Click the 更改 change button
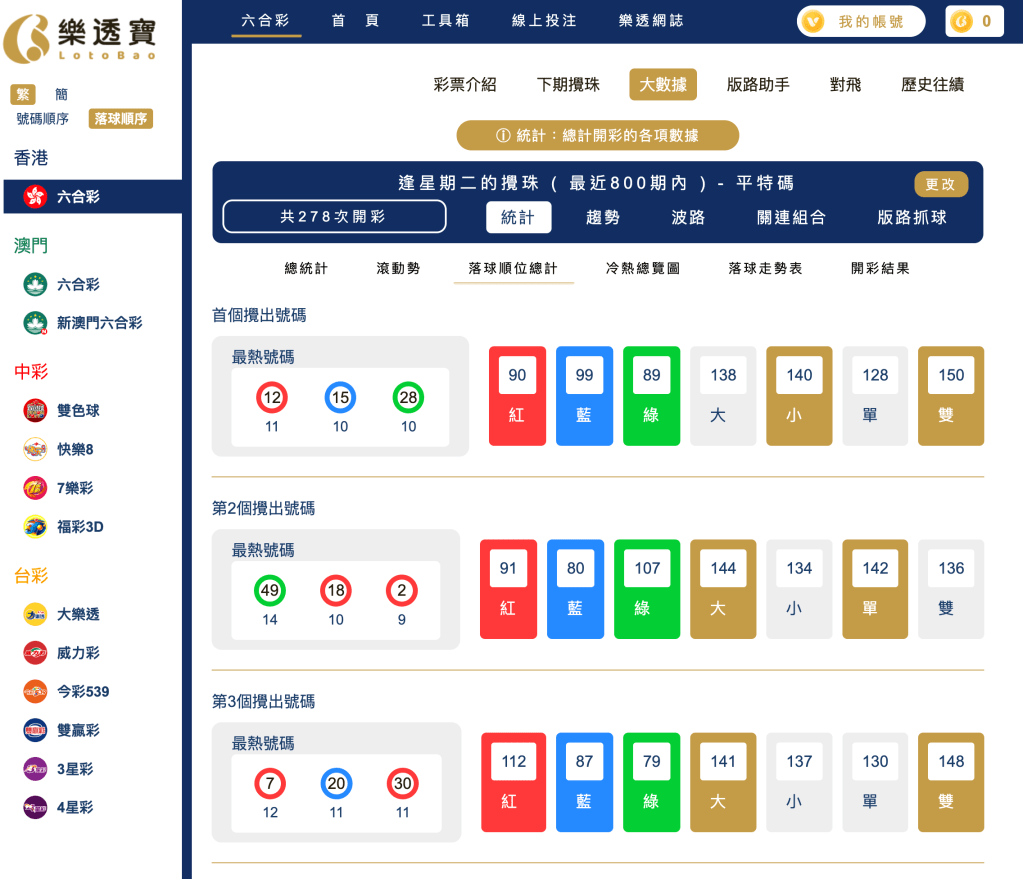 [x=940, y=185]
